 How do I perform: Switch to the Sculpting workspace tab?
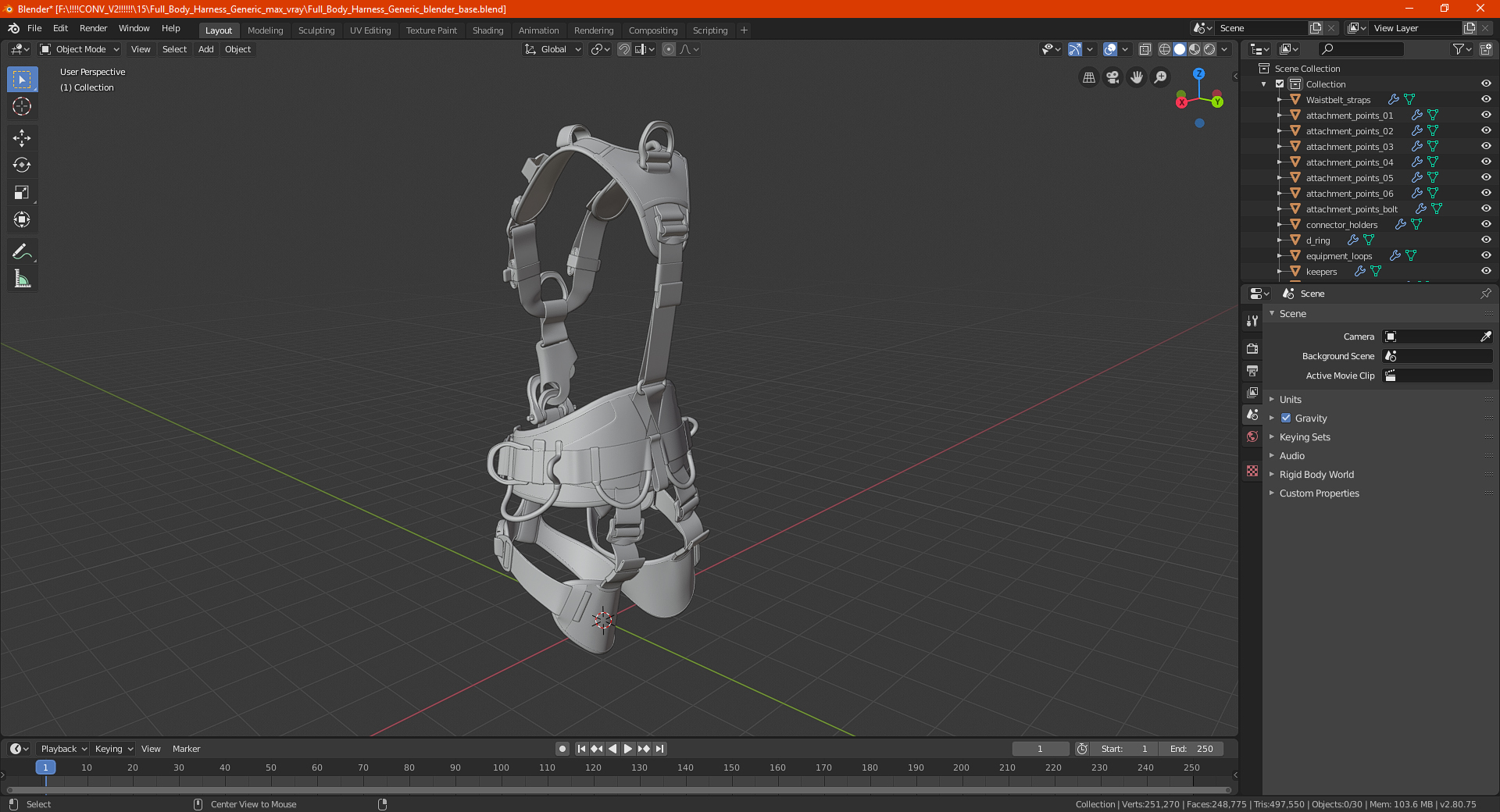(316, 30)
